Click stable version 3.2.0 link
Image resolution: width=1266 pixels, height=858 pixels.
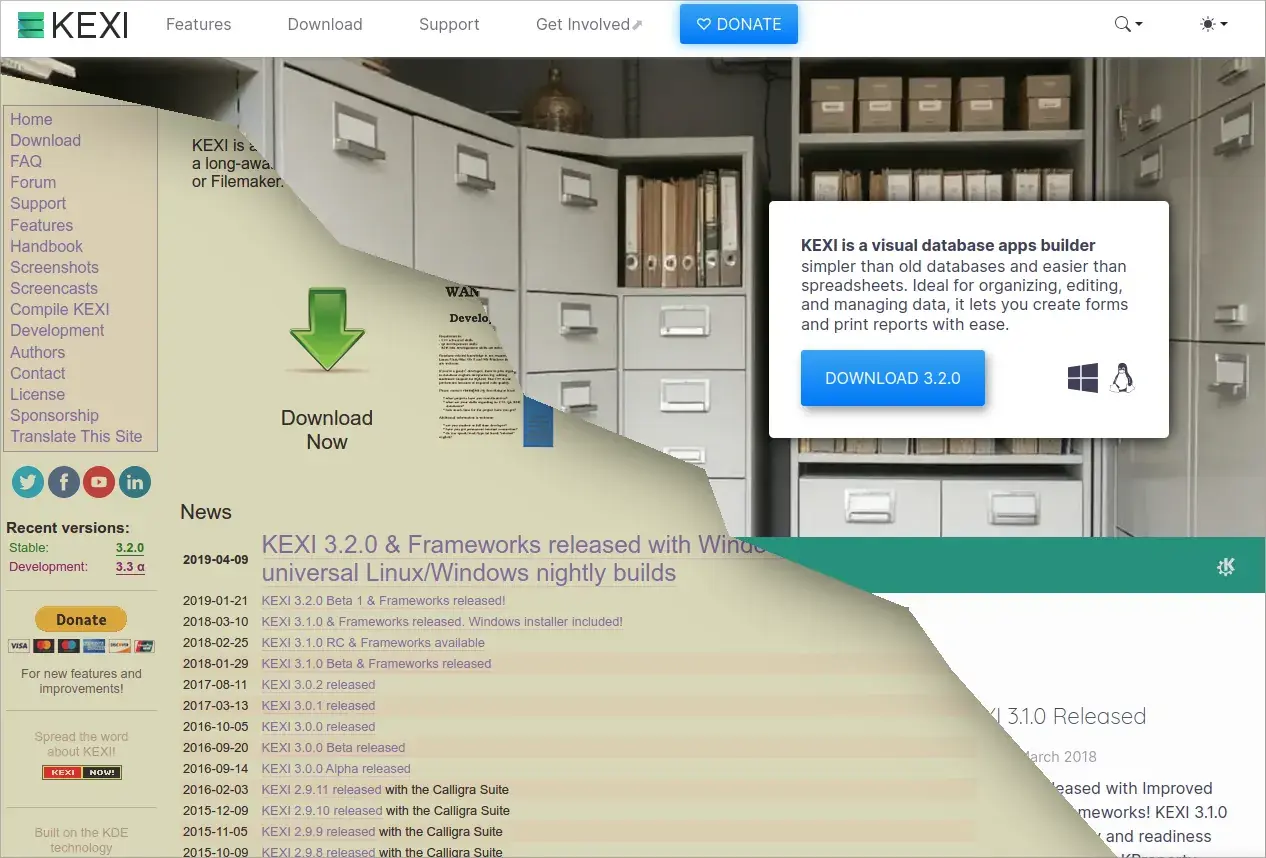click(130, 548)
